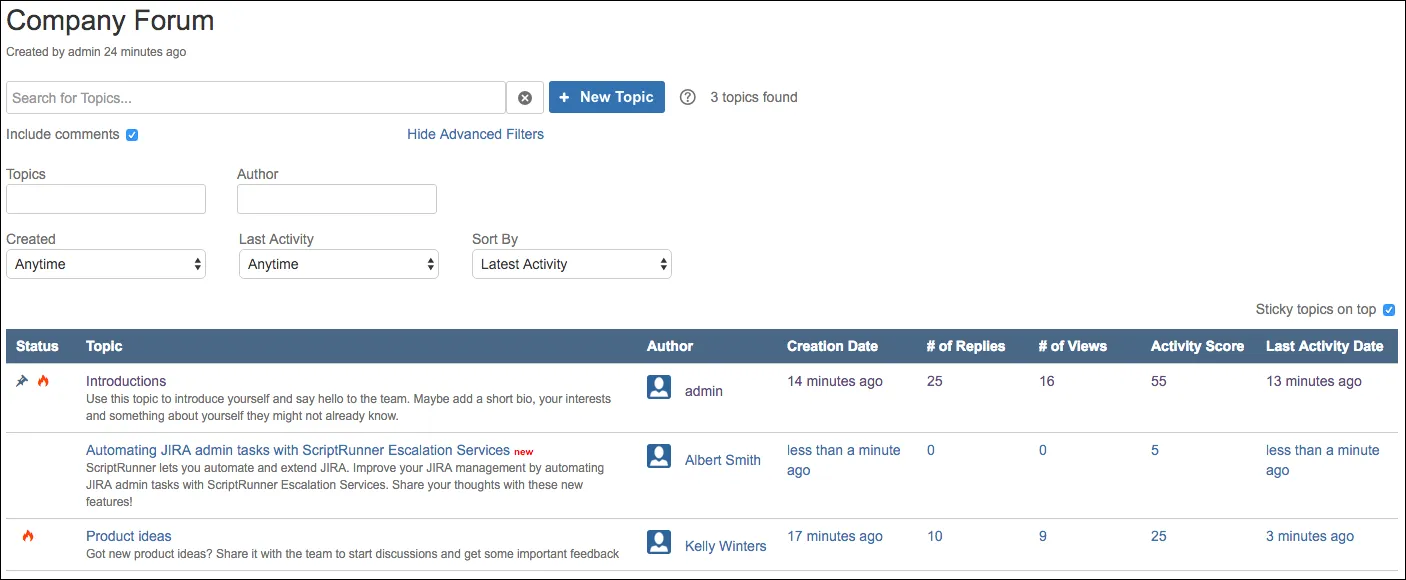Image resolution: width=1406 pixels, height=580 pixels.
Task: Open the admin author name link
Action: coord(704,391)
